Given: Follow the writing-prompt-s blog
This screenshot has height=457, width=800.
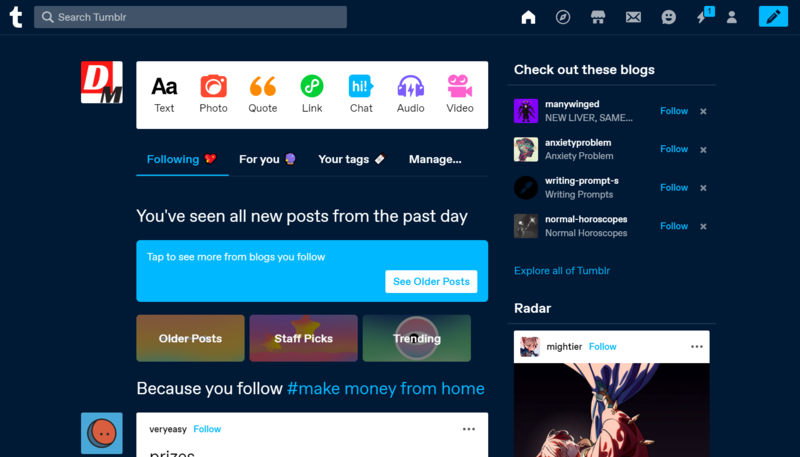Looking at the screenshot, I should click(x=673, y=187).
